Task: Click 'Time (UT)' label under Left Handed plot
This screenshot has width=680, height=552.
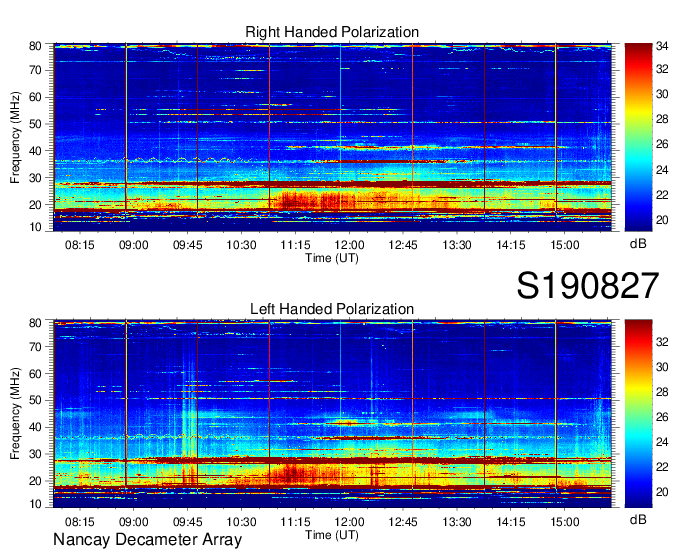Action: point(332,535)
